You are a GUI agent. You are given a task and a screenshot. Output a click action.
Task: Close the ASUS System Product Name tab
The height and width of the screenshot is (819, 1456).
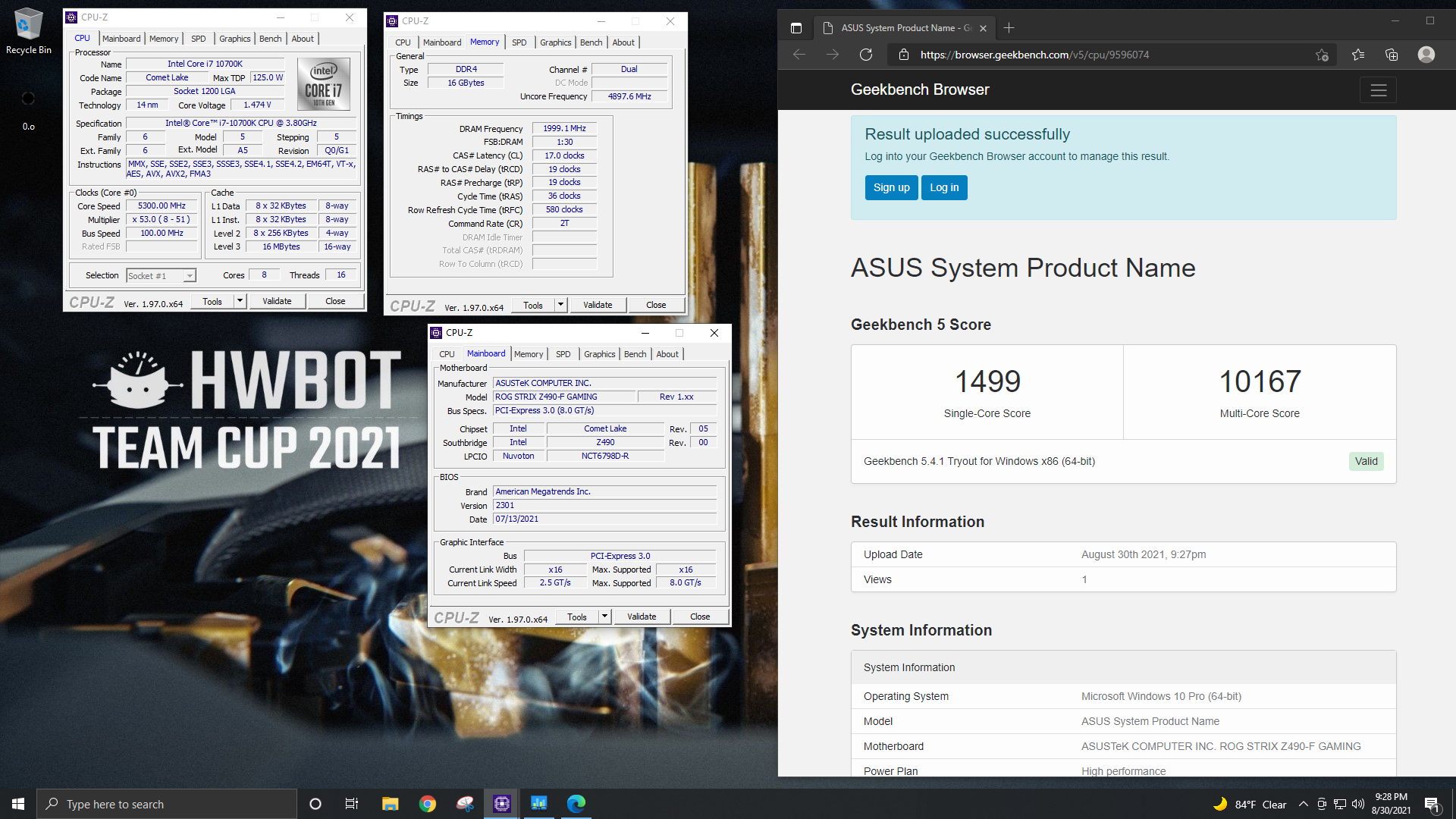click(984, 28)
